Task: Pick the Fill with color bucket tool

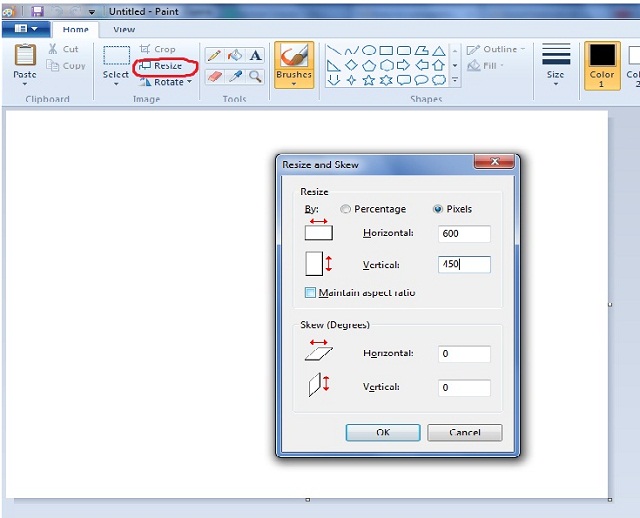Action: tap(235, 56)
